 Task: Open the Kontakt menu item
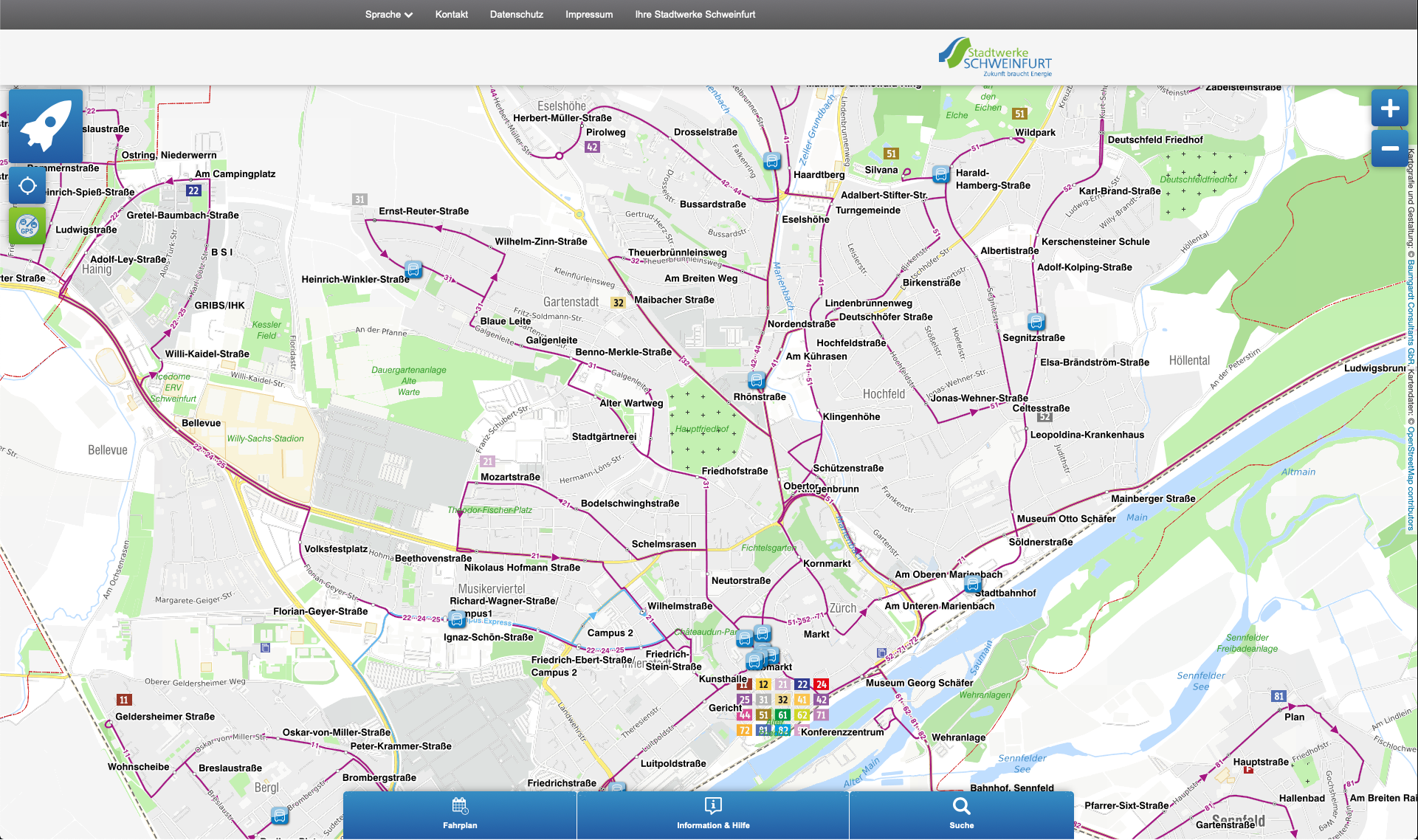[x=451, y=14]
